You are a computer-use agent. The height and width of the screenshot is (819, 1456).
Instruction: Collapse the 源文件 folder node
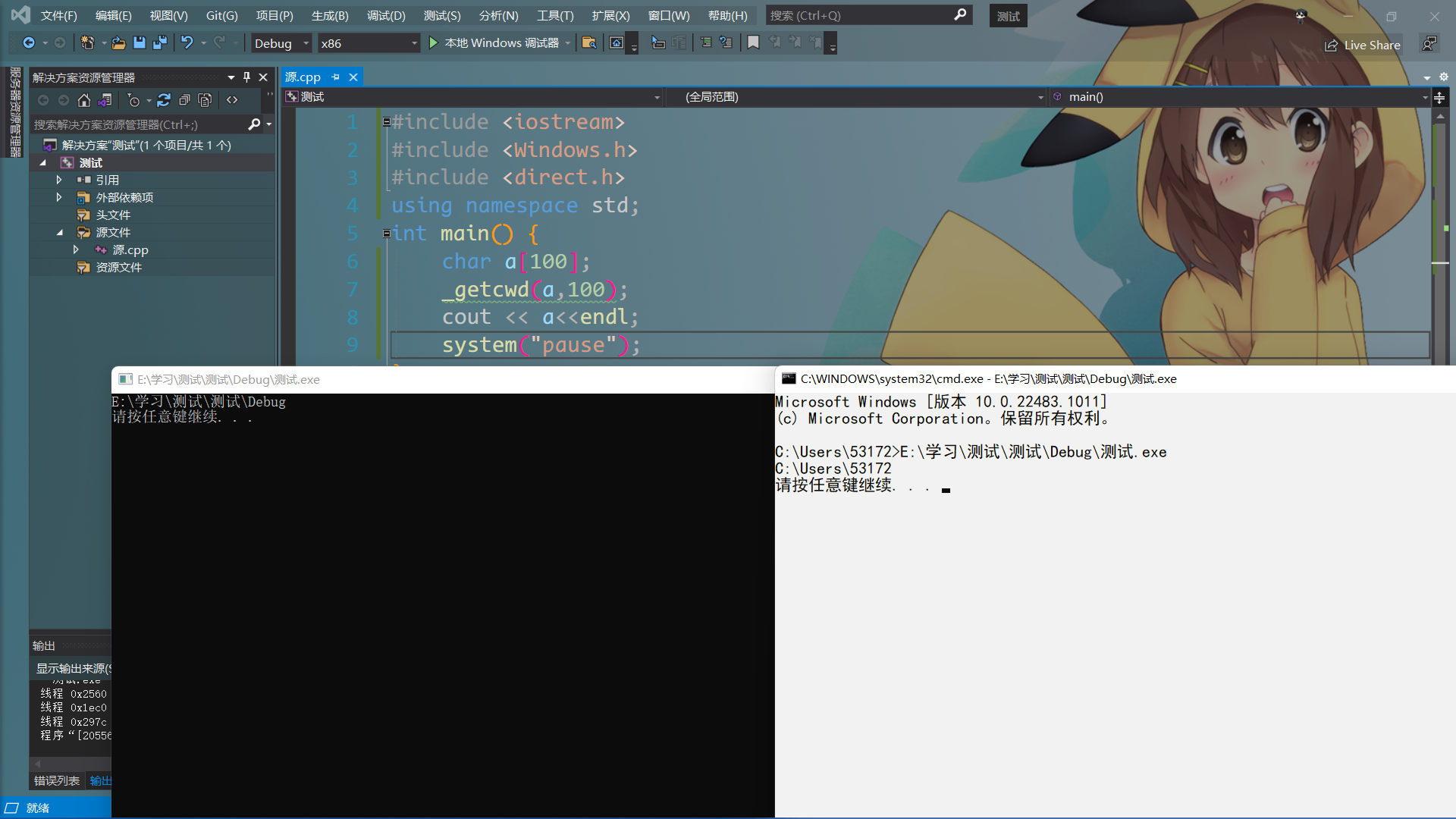61,232
